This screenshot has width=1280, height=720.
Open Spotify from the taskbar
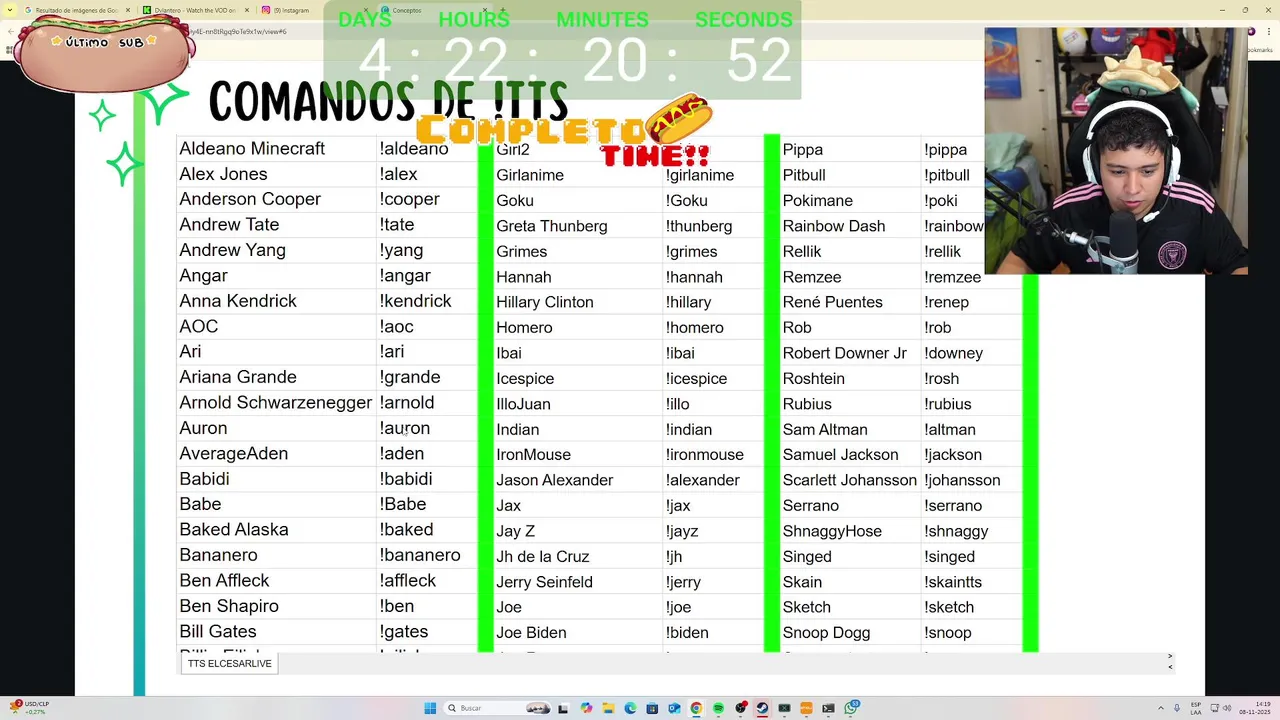click(x=718, y=708)
